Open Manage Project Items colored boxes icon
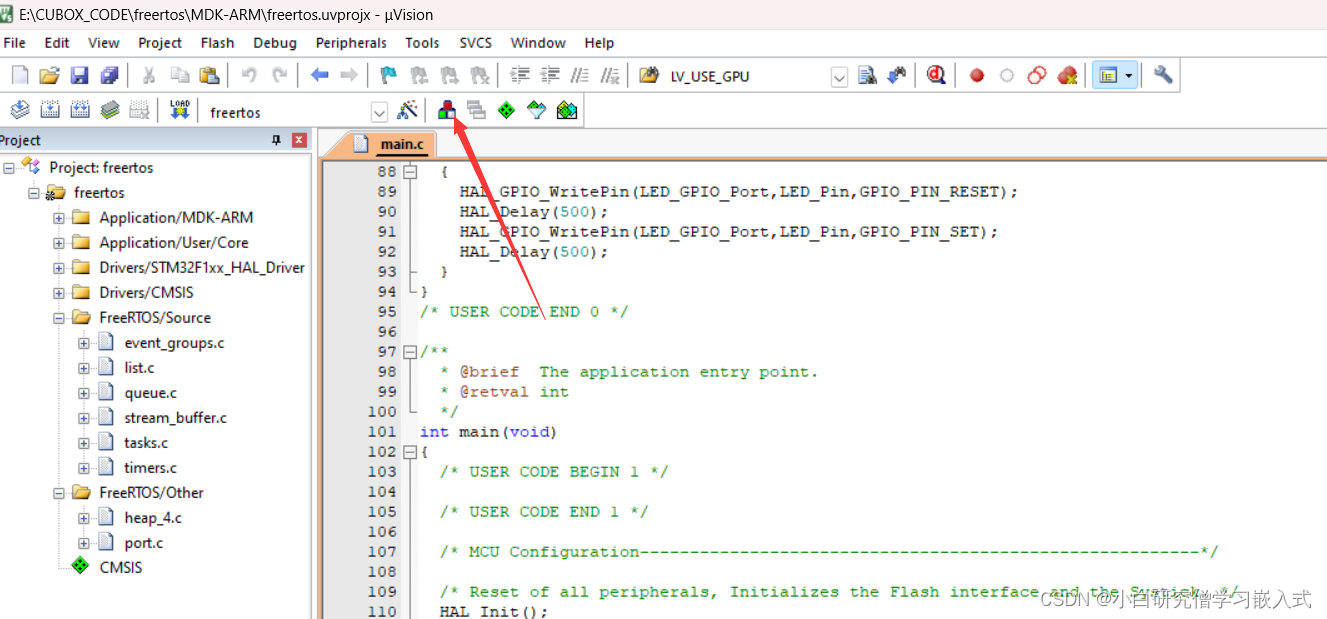 click(447, 110)
